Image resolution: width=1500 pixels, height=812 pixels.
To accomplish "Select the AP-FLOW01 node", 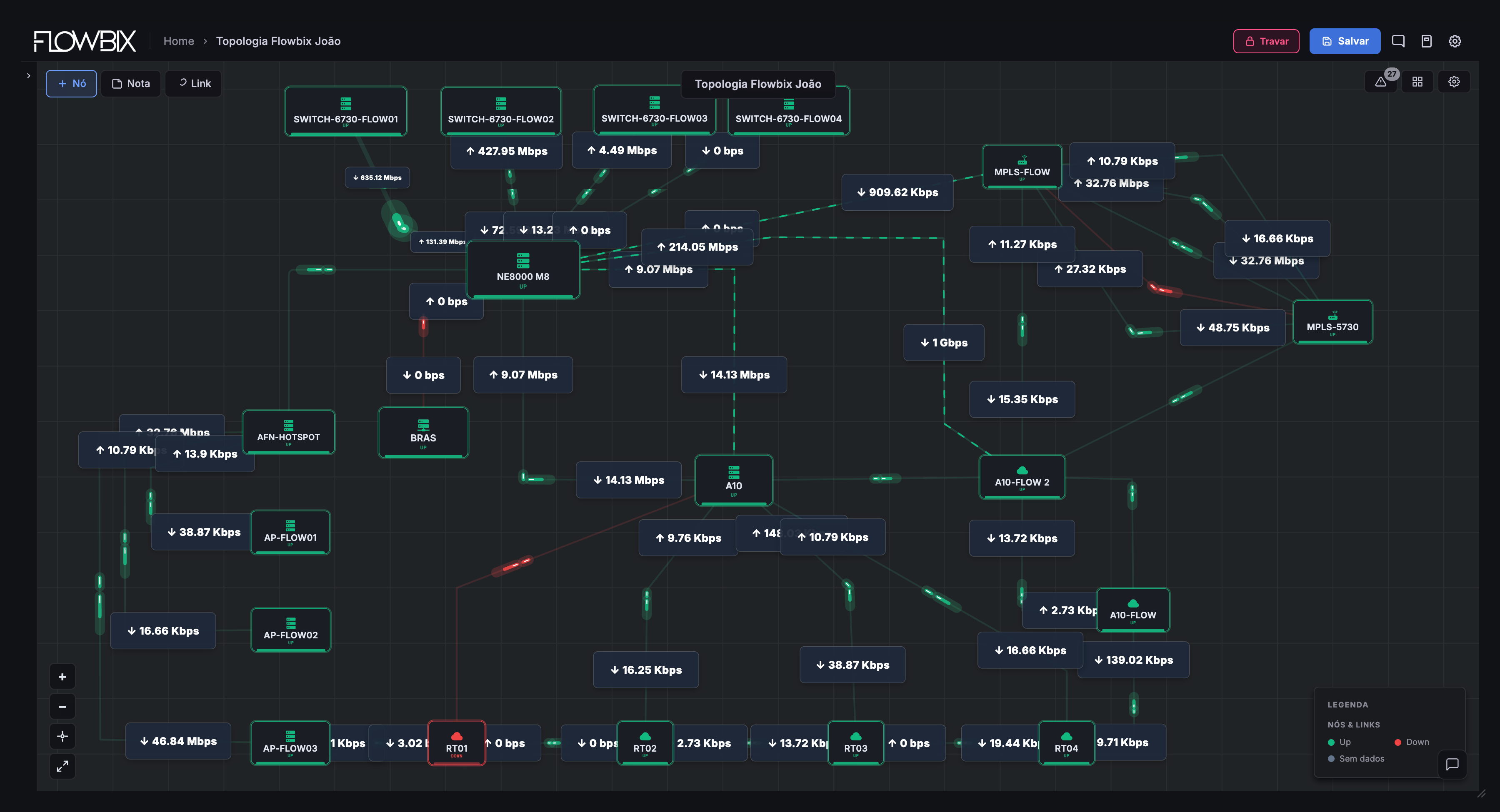I will tap(290, 533).
